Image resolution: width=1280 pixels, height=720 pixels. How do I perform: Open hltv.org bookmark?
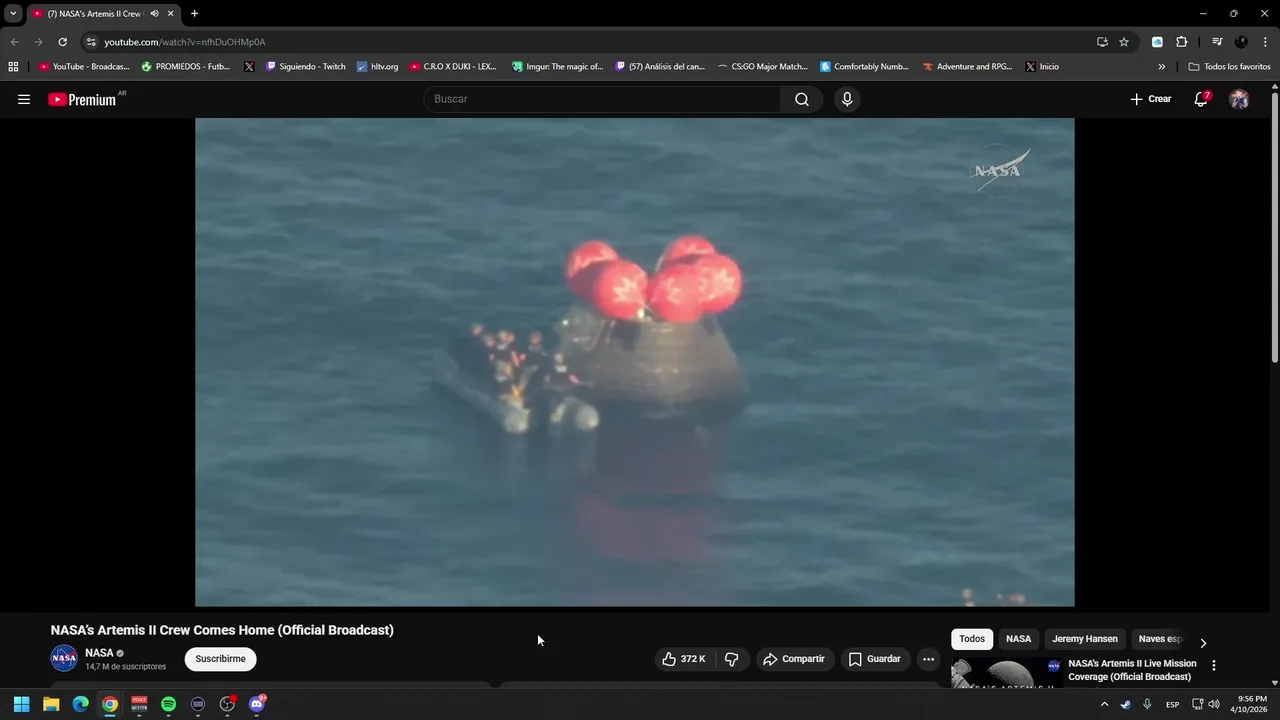coord(377,67)
